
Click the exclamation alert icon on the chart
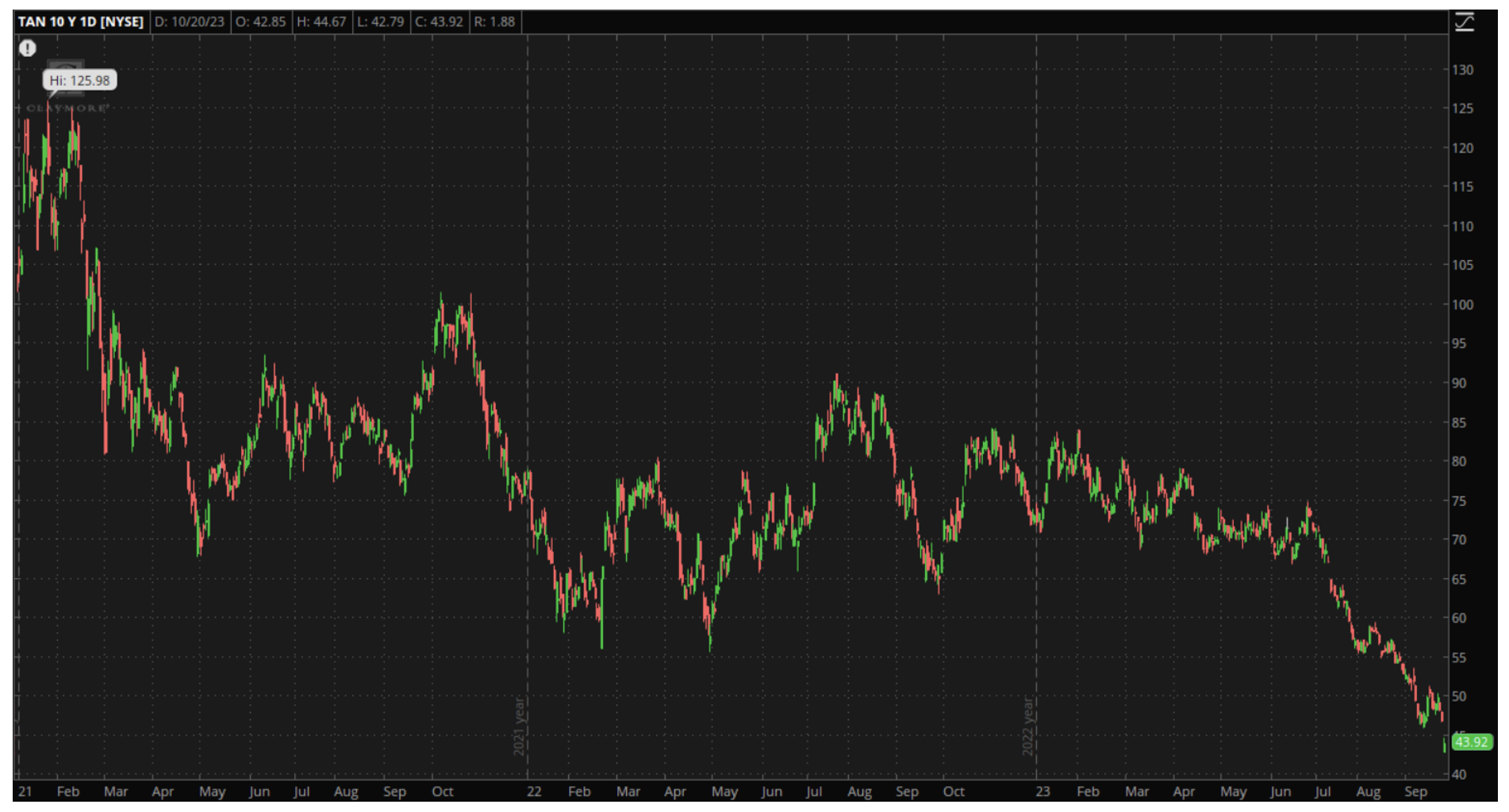(x=28, y=48)
